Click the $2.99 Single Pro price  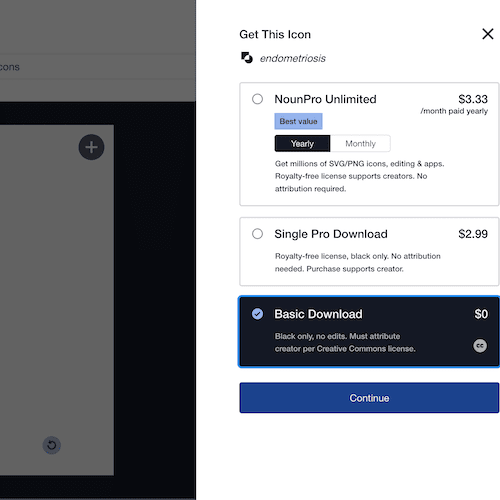point(473,234)
